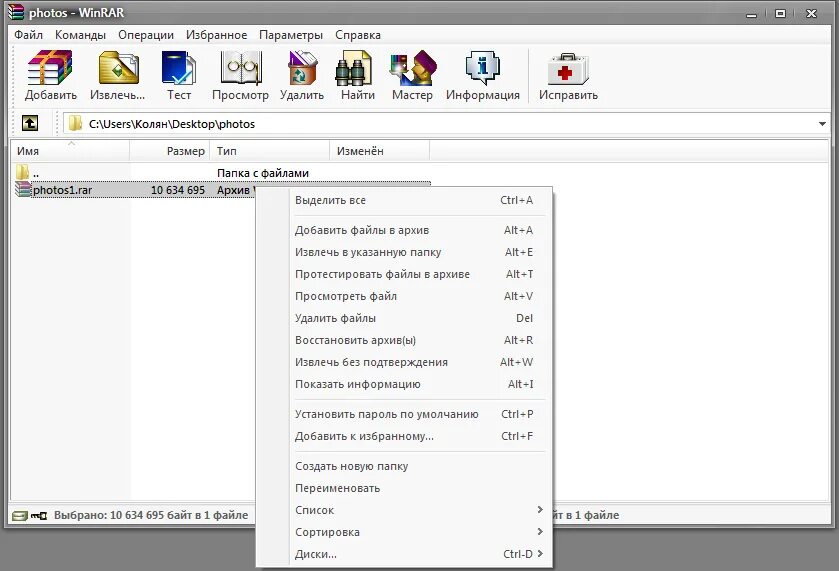Image resolution: width=839 pixels, height=571 pixels.
Task: Expand the Диски submenu arrow
Action: [540, 553]
